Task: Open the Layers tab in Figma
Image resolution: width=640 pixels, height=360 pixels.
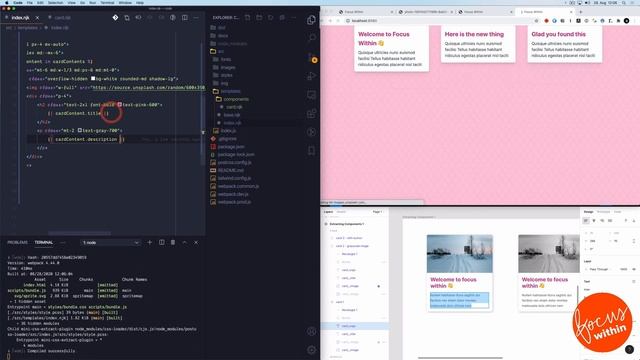Action: 328,212
